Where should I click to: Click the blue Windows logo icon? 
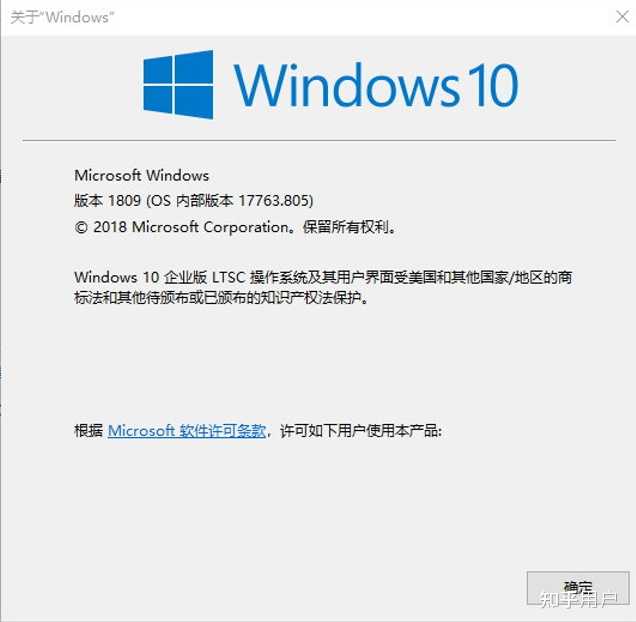coord(178,84)
